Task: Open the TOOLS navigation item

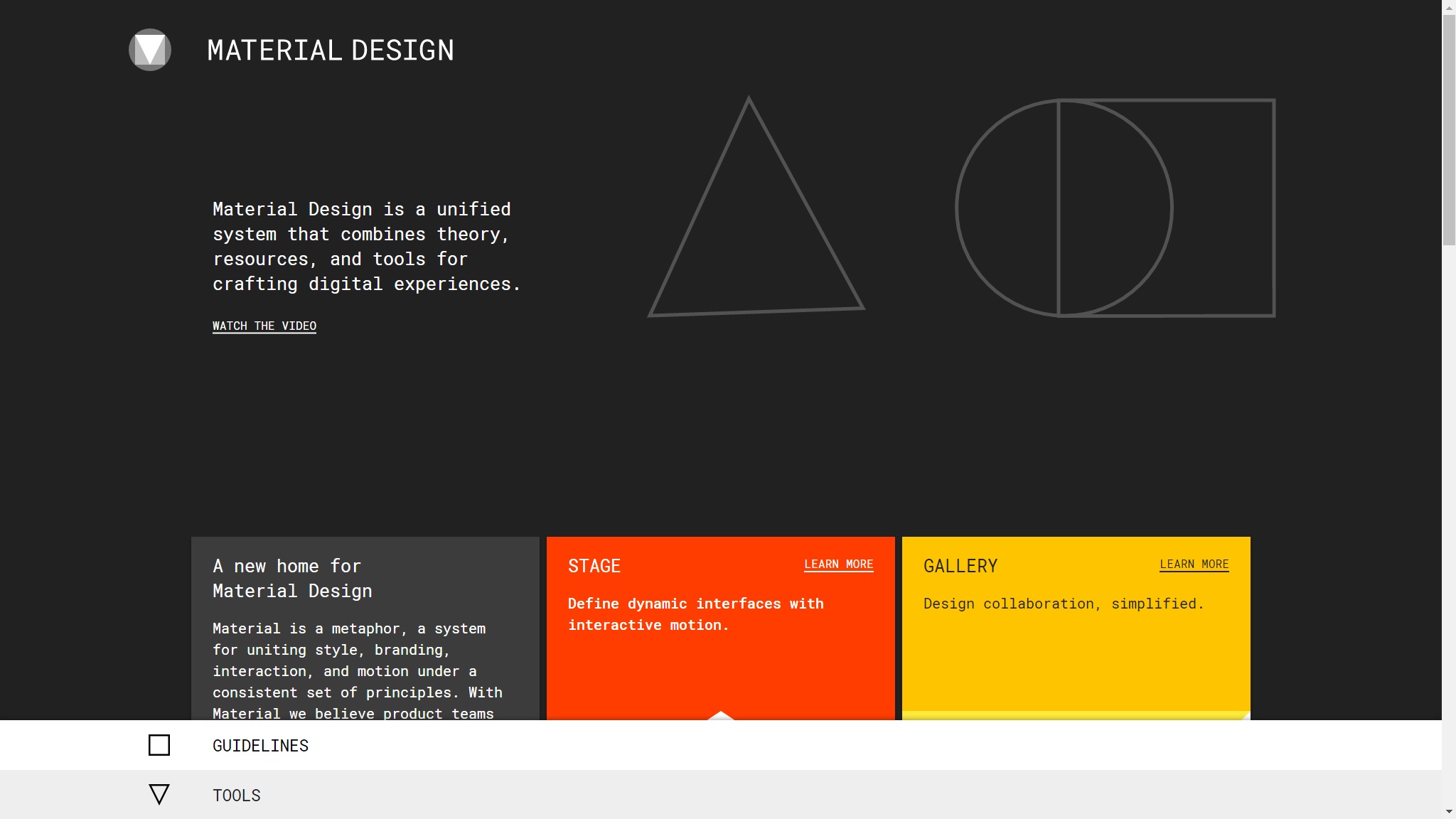Action: pyautogui.click(x=236, y=796)
